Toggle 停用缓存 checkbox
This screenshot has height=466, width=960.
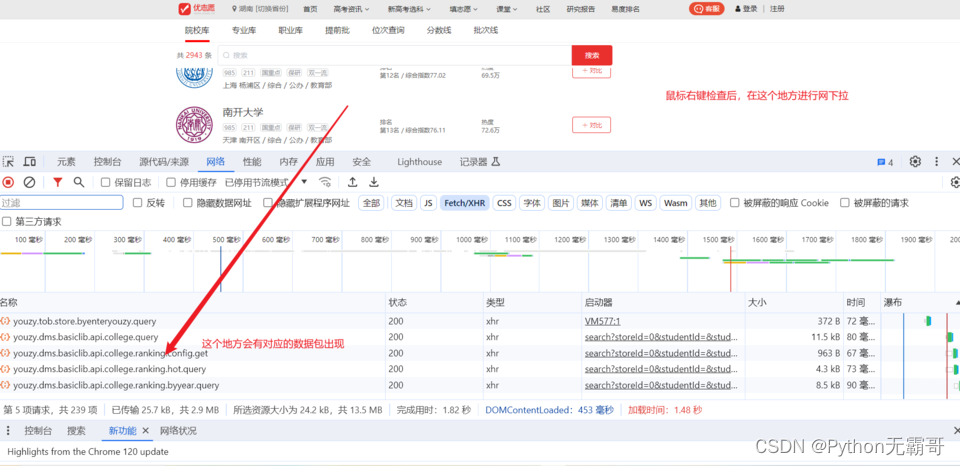click(x=171, y=182)
